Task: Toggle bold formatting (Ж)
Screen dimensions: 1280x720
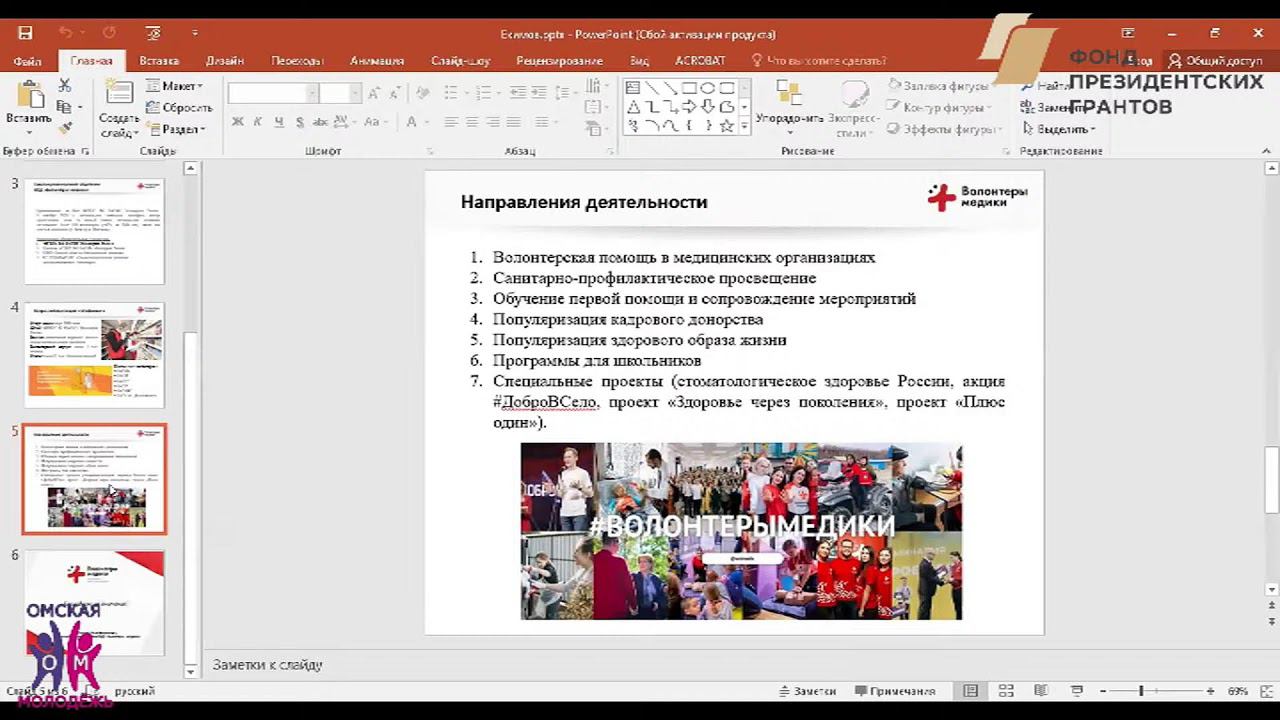Action: pyautogui.click(x=237, y=122)
